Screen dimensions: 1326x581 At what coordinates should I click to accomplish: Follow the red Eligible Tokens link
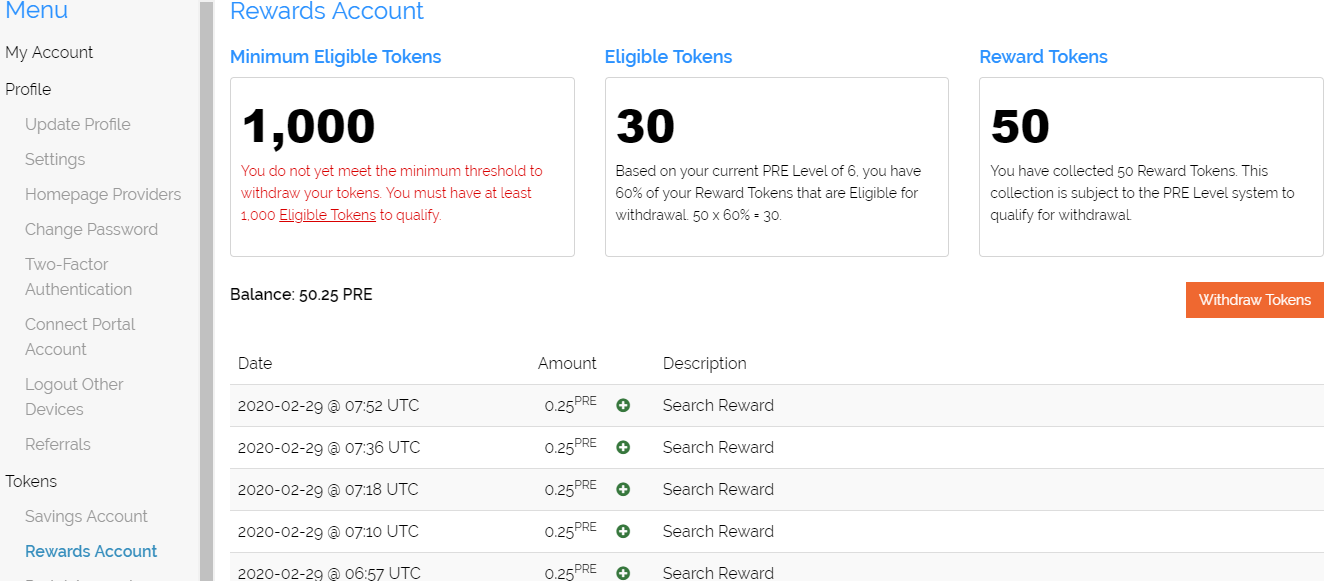pos(327,215)
